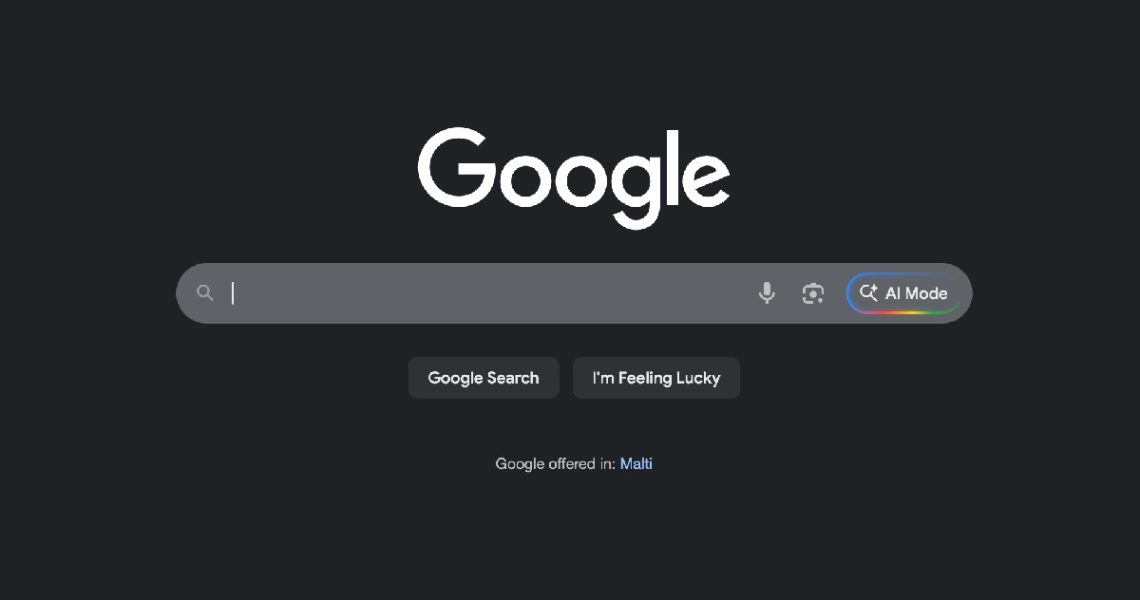This screenshot has width=1140, height=600.
Task: Open AI Mode from the search bar
Action: pos(904,293)
